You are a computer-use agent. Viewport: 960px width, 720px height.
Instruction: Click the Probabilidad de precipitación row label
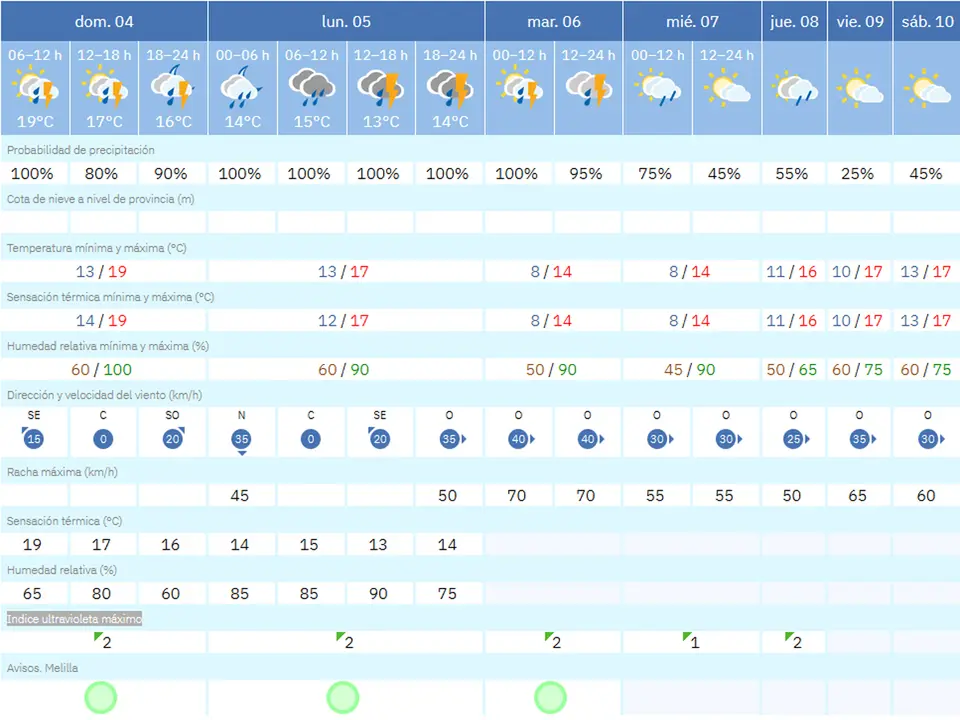tap(81, 150)
